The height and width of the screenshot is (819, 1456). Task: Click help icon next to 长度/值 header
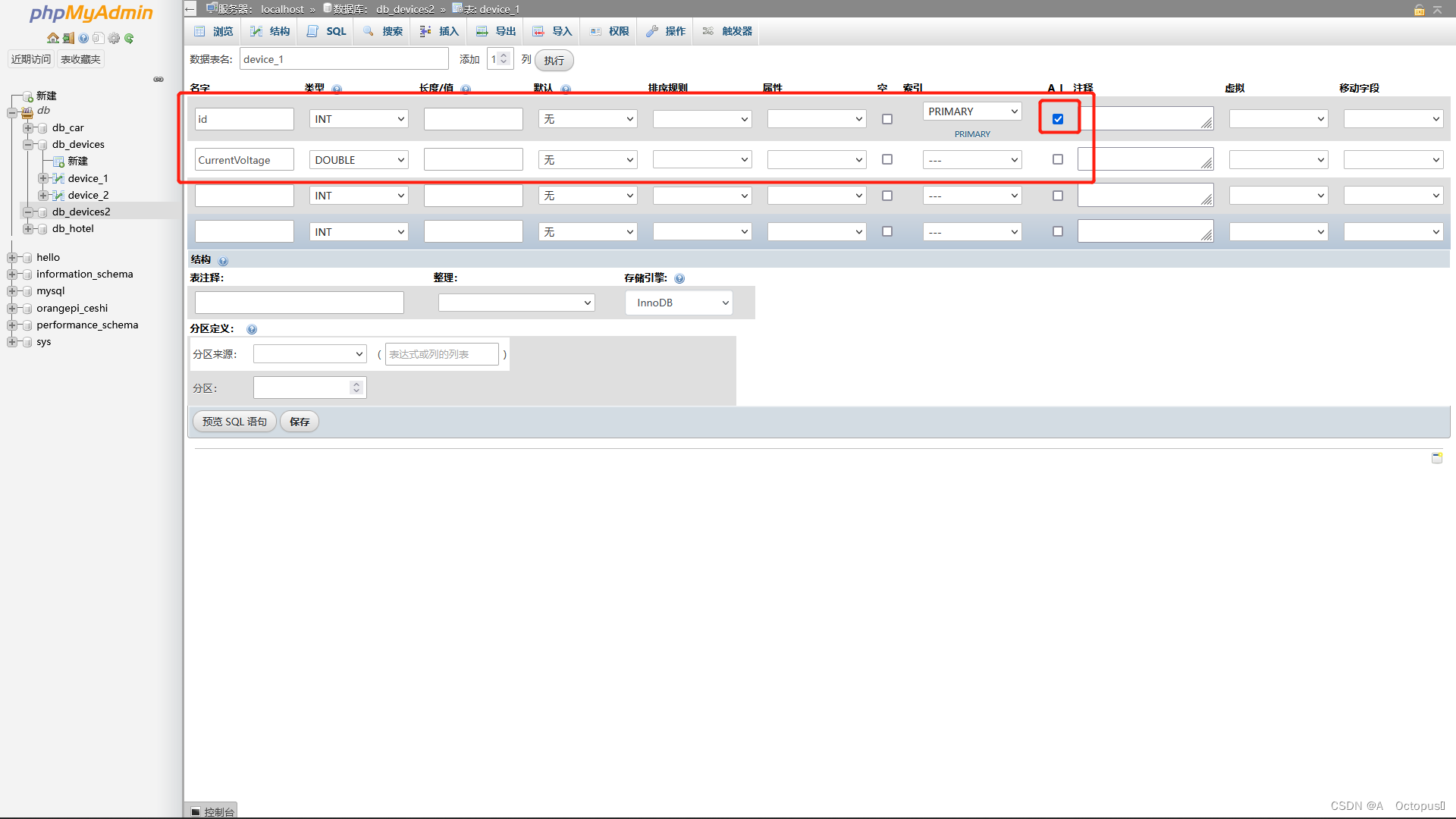point(466,89)
